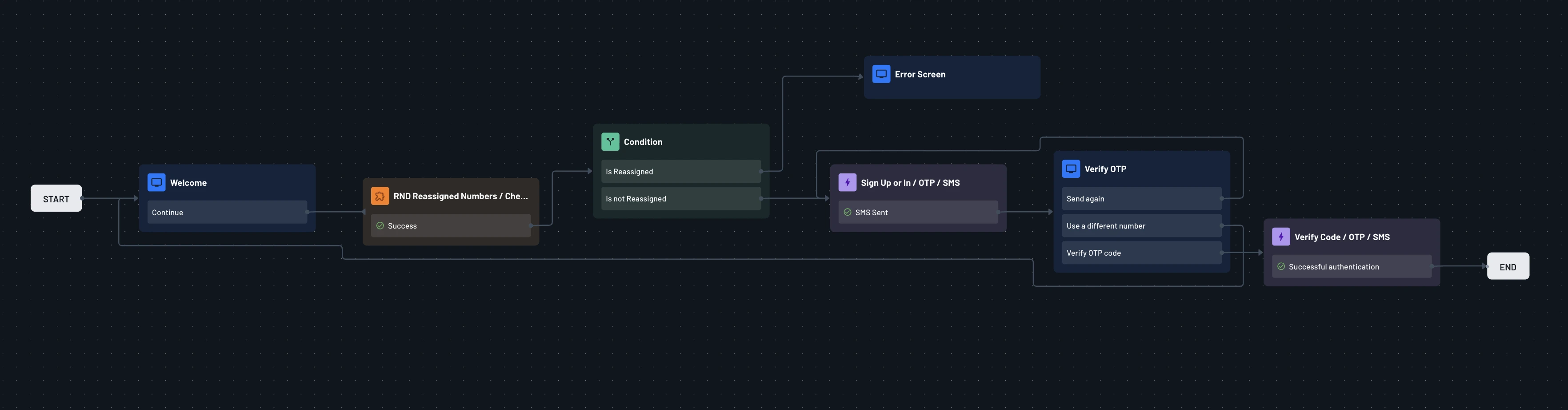Image resolution: width=1568 pixels, height=410 pixels.
Task: Open the Verify OTP node details
Action: tap(1105, 169)
